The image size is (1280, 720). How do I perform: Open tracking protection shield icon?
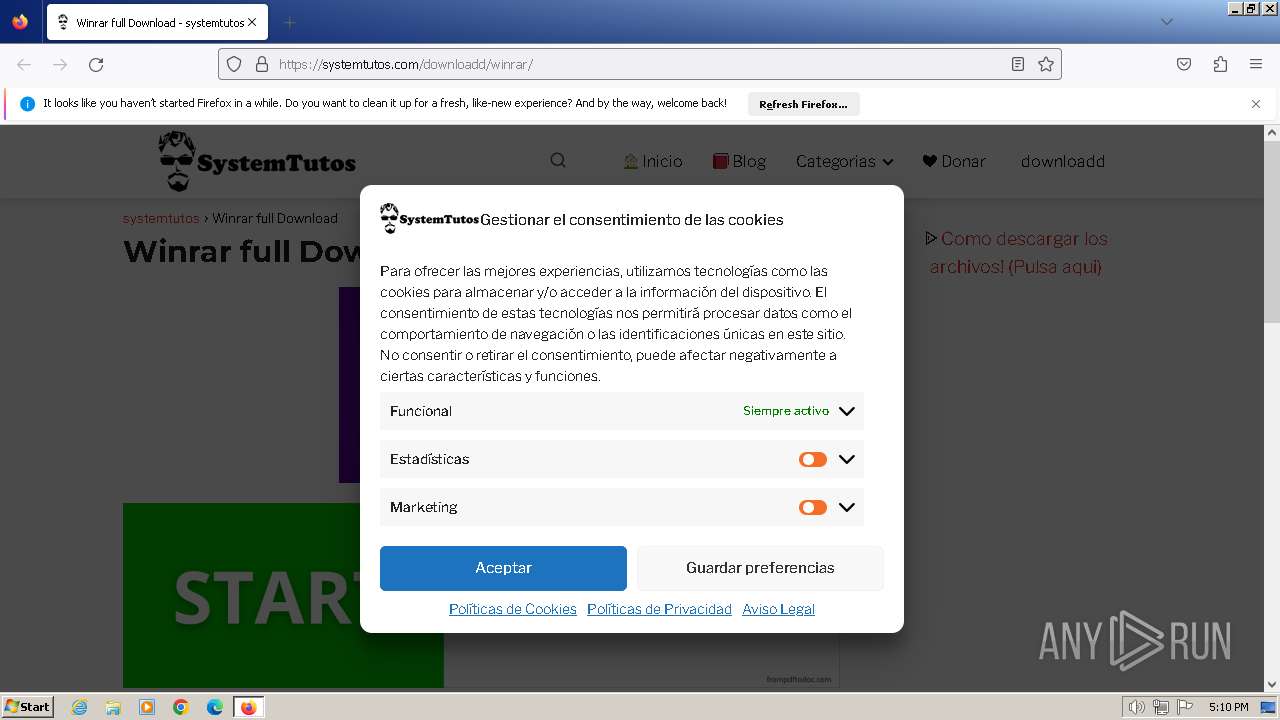(x=234, y=64)
